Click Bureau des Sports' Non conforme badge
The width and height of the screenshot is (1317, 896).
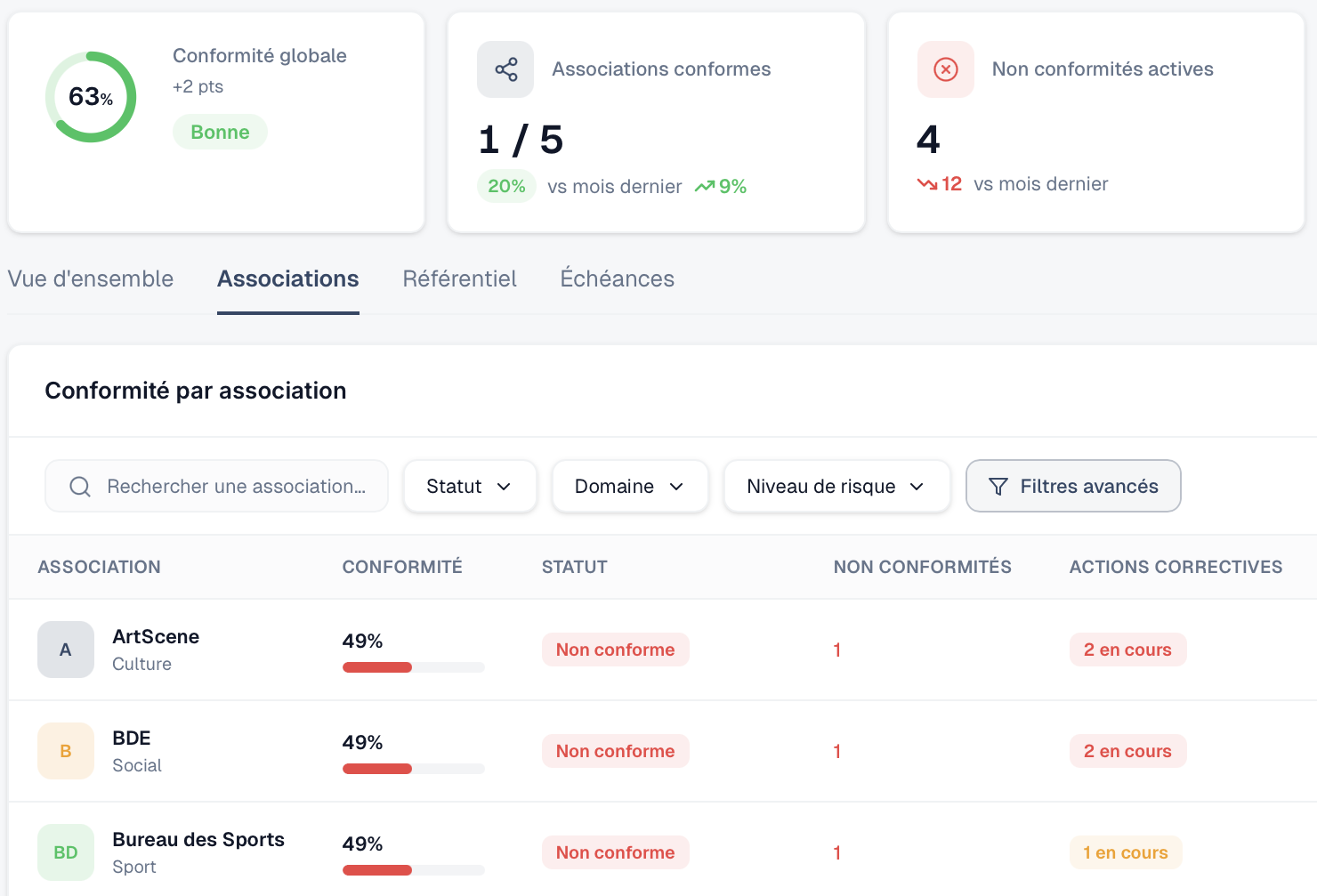(x=616, y=852)
